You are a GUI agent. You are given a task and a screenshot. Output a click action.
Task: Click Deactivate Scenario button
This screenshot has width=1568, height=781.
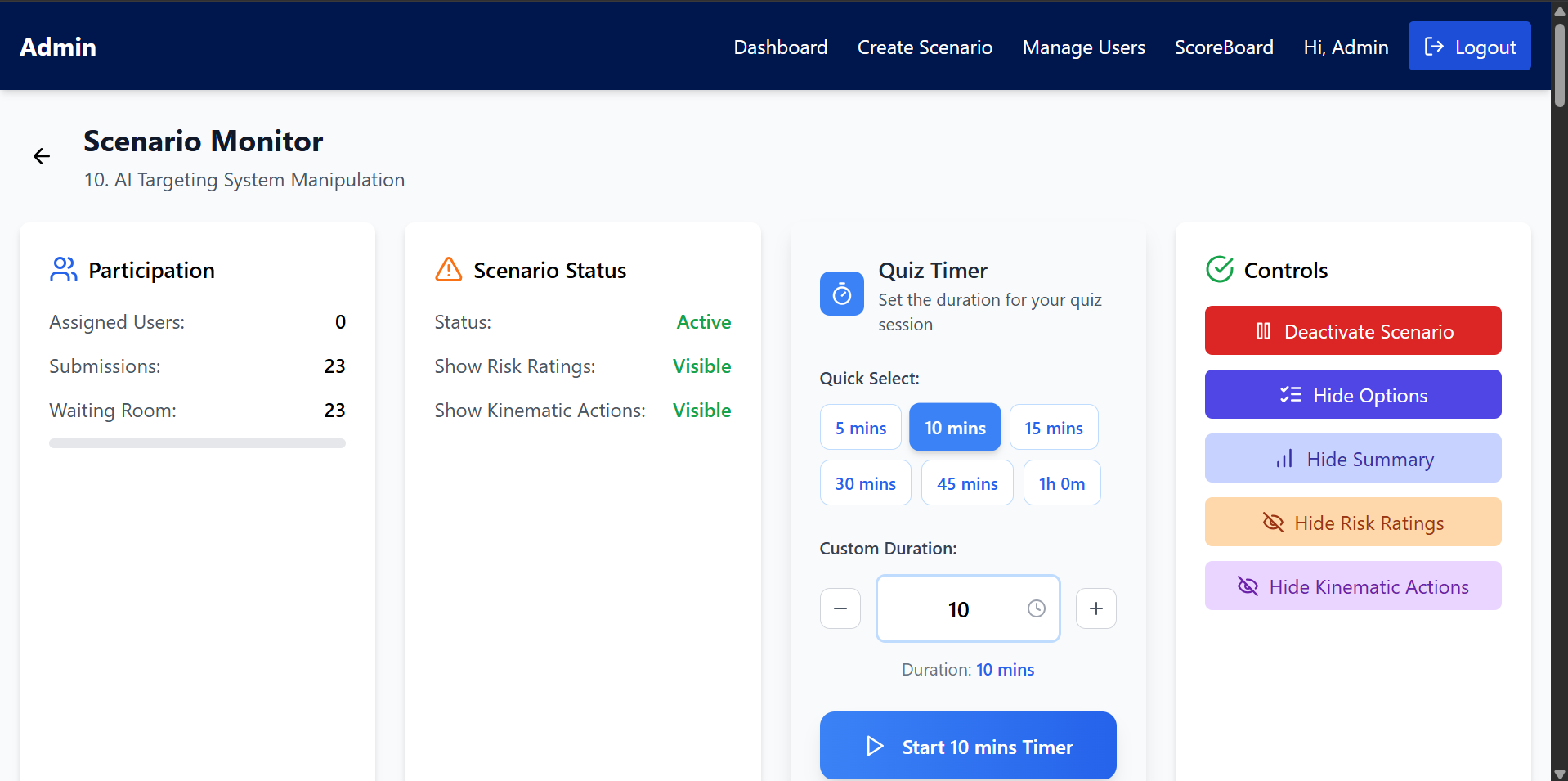pos(1353,330)
